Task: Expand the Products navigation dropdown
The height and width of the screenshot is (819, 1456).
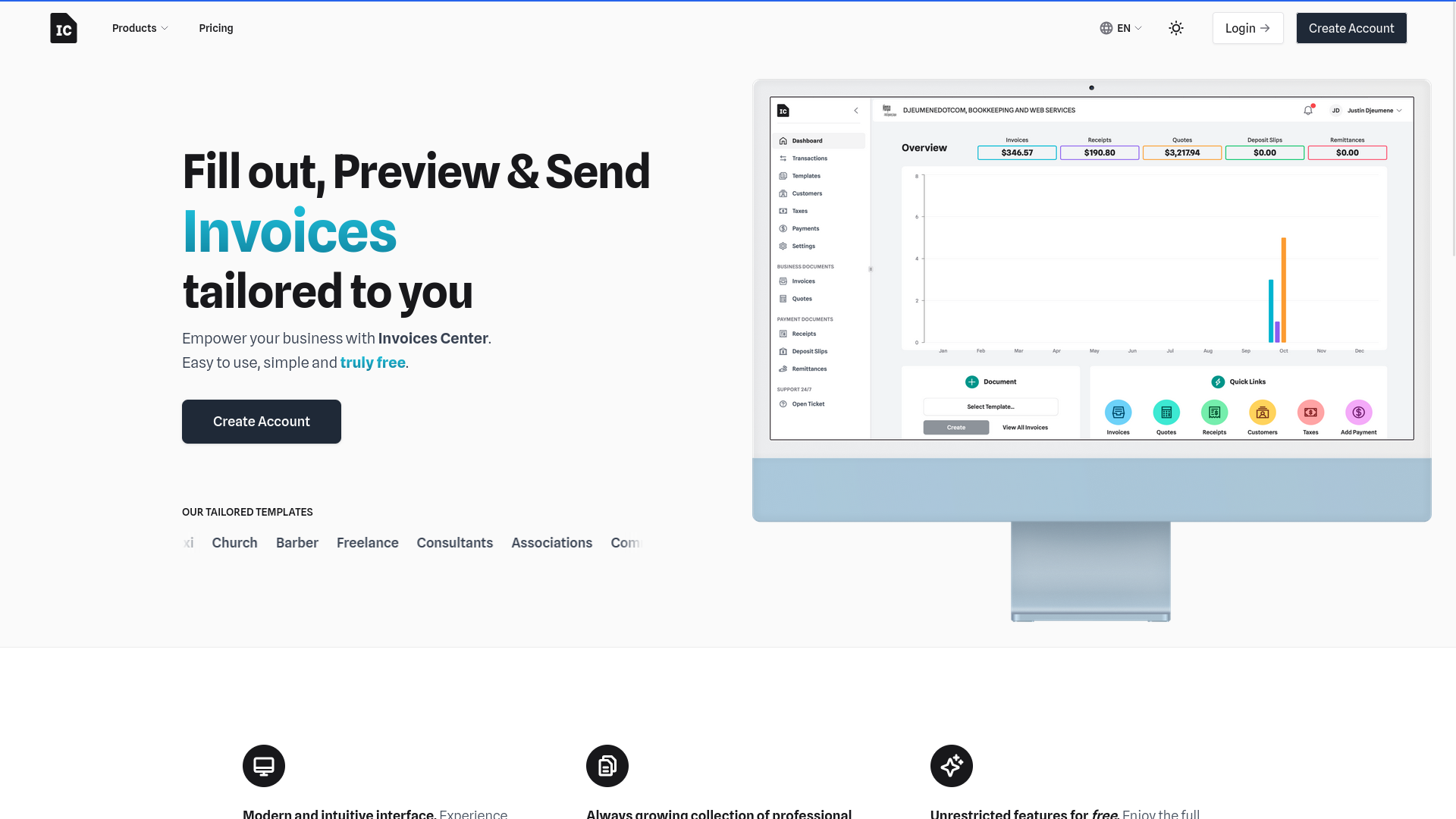Action: [x=140, y=28]
